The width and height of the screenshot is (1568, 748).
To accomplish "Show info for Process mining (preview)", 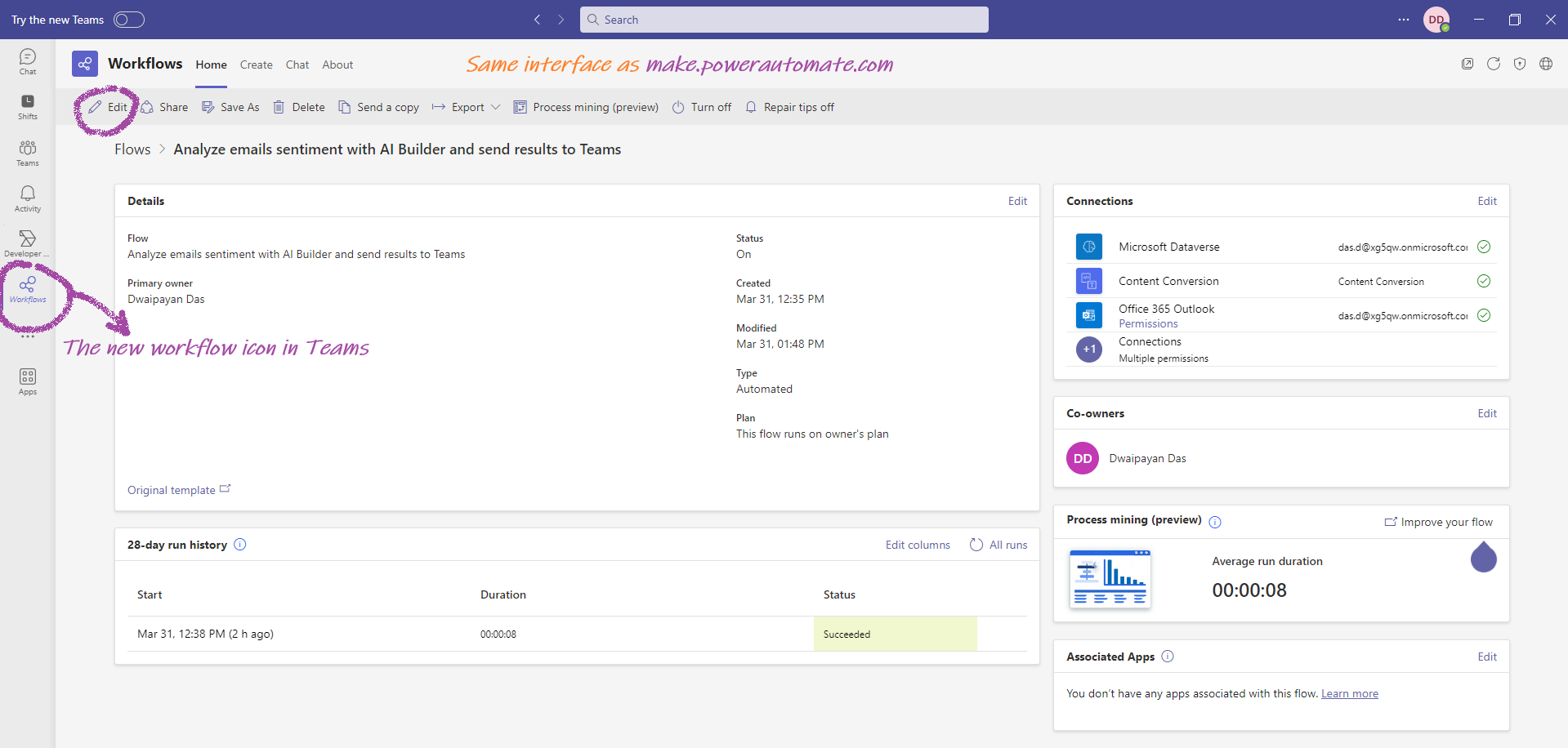I will (1215, 522).
